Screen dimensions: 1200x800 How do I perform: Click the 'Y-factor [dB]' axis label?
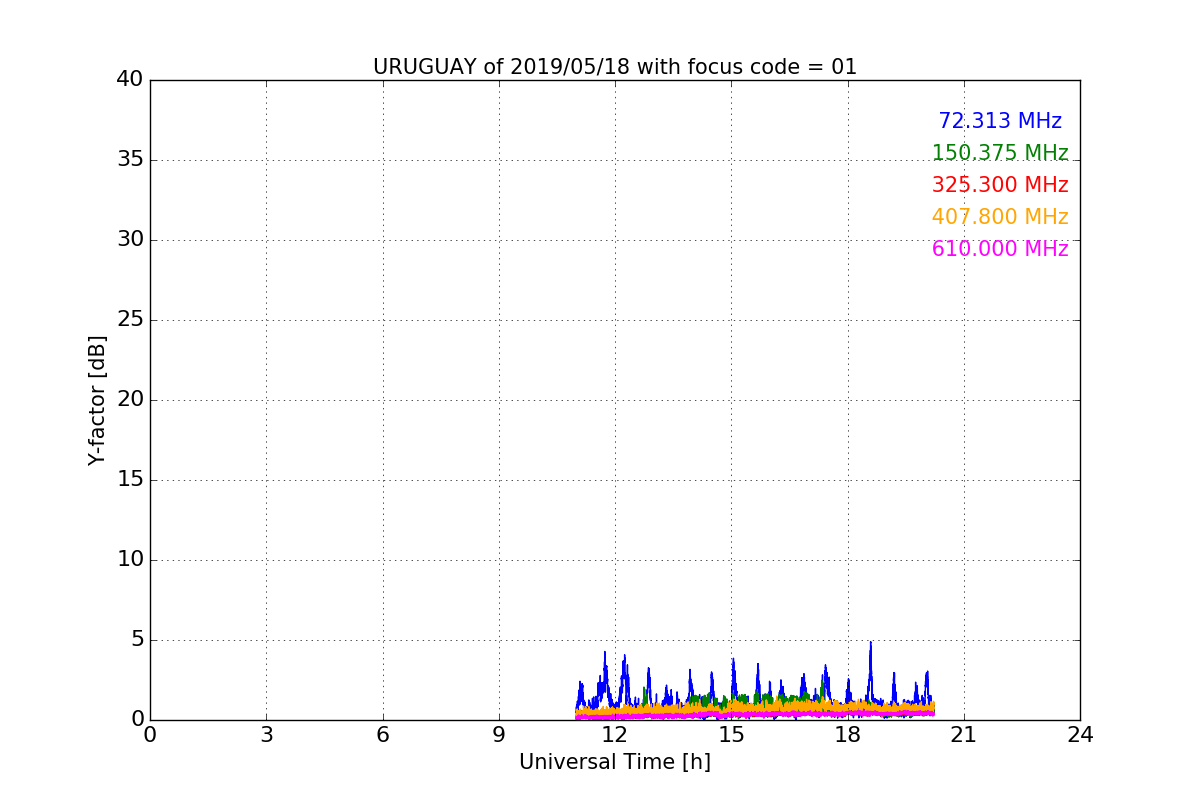(x=97, y=400)
